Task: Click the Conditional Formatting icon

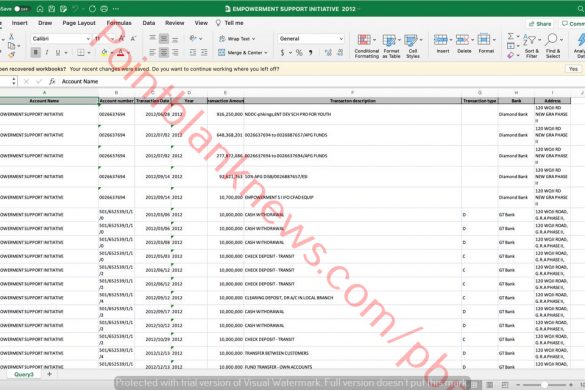Action: [364, 40]
